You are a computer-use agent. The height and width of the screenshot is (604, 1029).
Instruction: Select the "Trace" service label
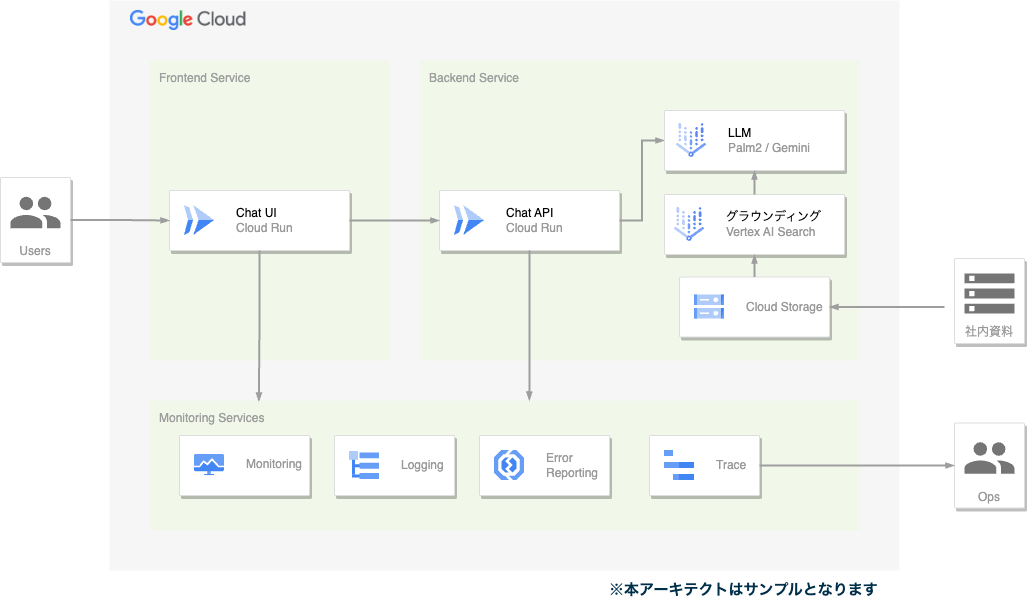tap(731, 465)
